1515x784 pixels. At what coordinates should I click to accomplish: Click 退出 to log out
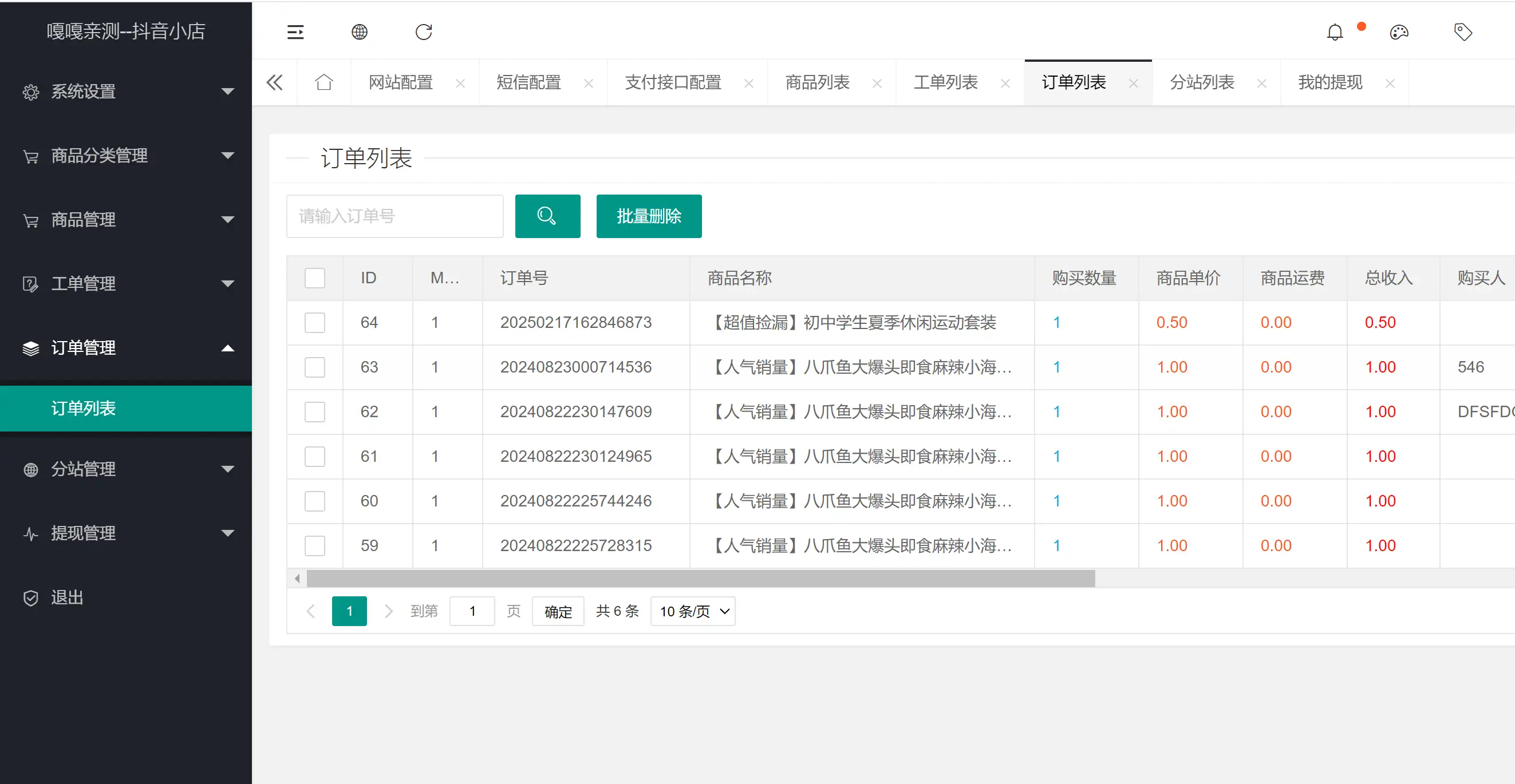pyautogui.click(x=66, y=597)
